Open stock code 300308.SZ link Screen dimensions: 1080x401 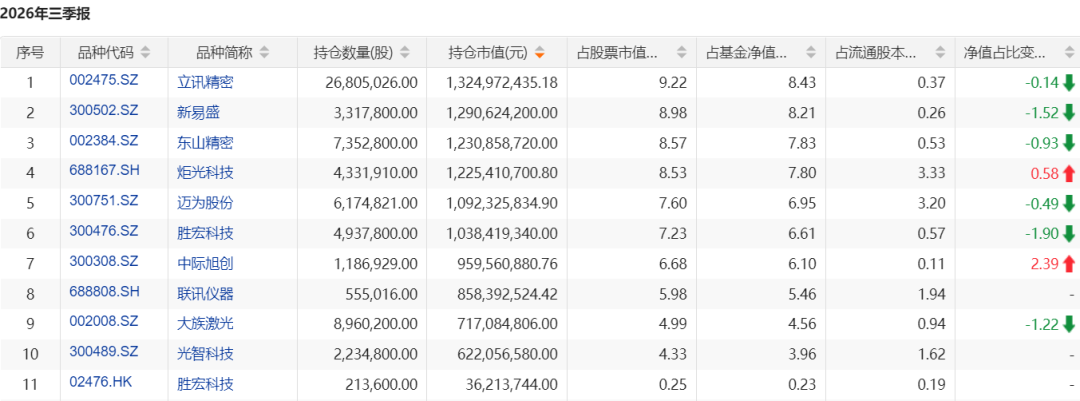pos(104,261)
